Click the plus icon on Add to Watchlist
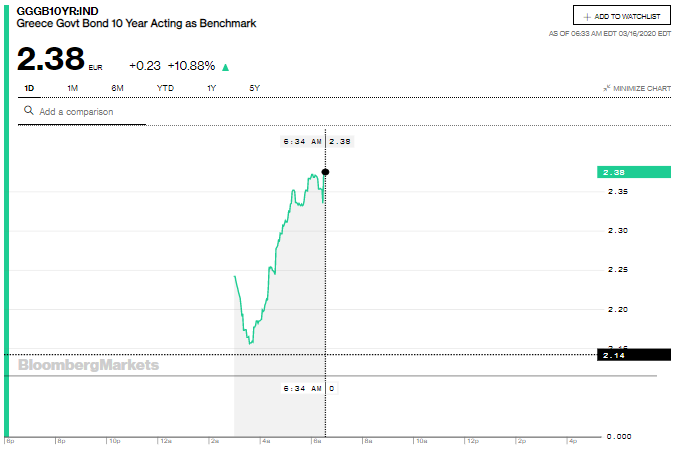 point(587,17)
